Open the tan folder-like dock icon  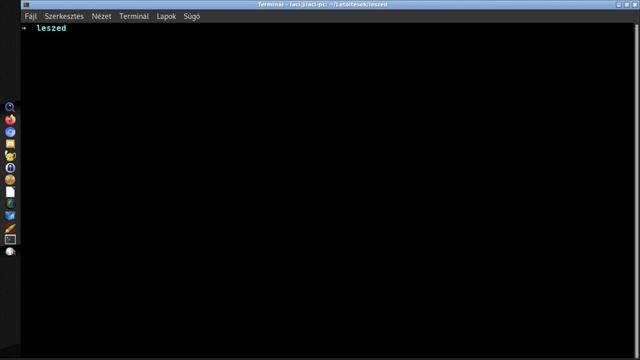pyautogui.click(x=10, y=144)
